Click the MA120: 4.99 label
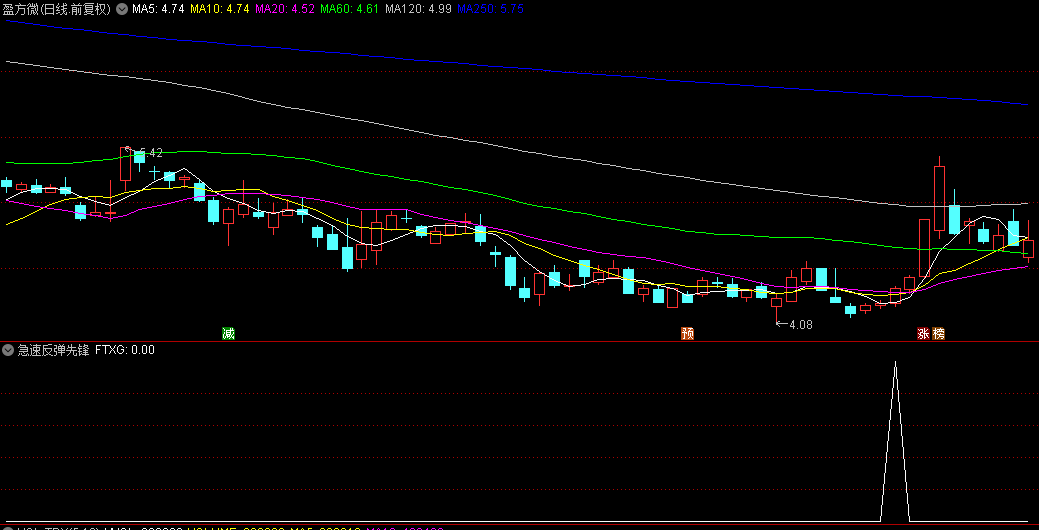This screenshot has height=530, width=1039. point(417,9)
